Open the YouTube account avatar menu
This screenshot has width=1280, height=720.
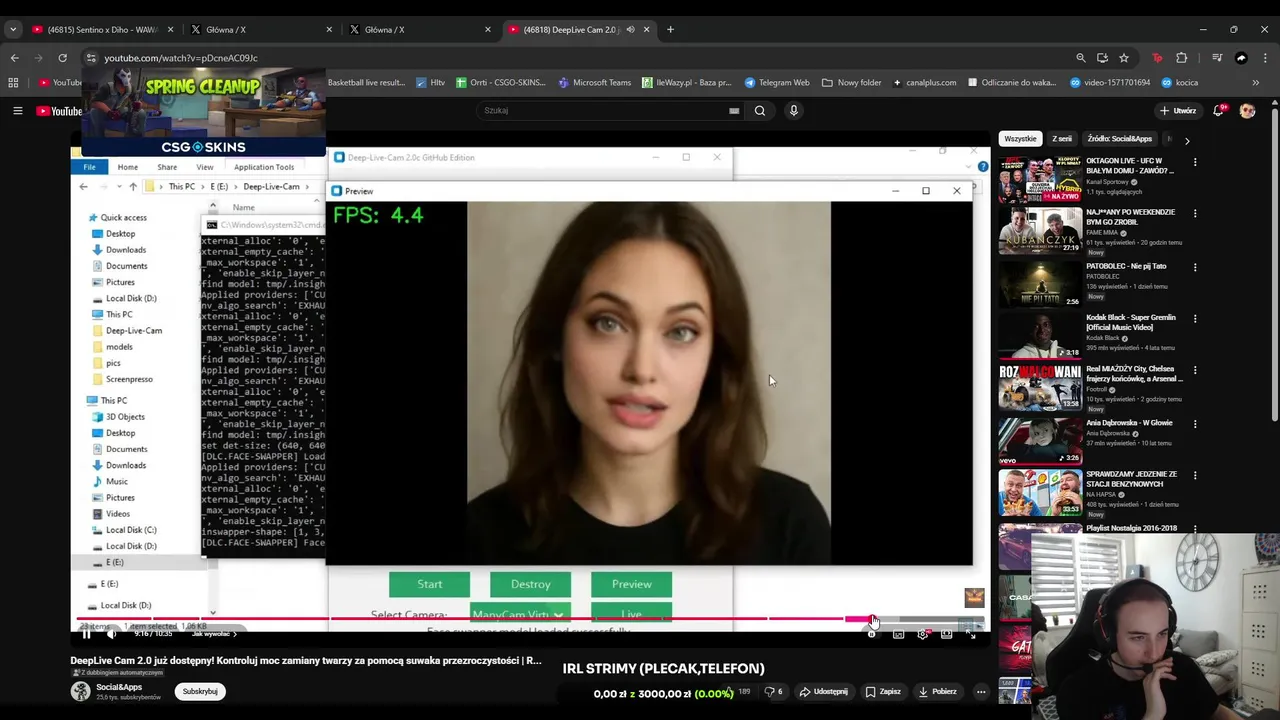(x=1247, y=110)
